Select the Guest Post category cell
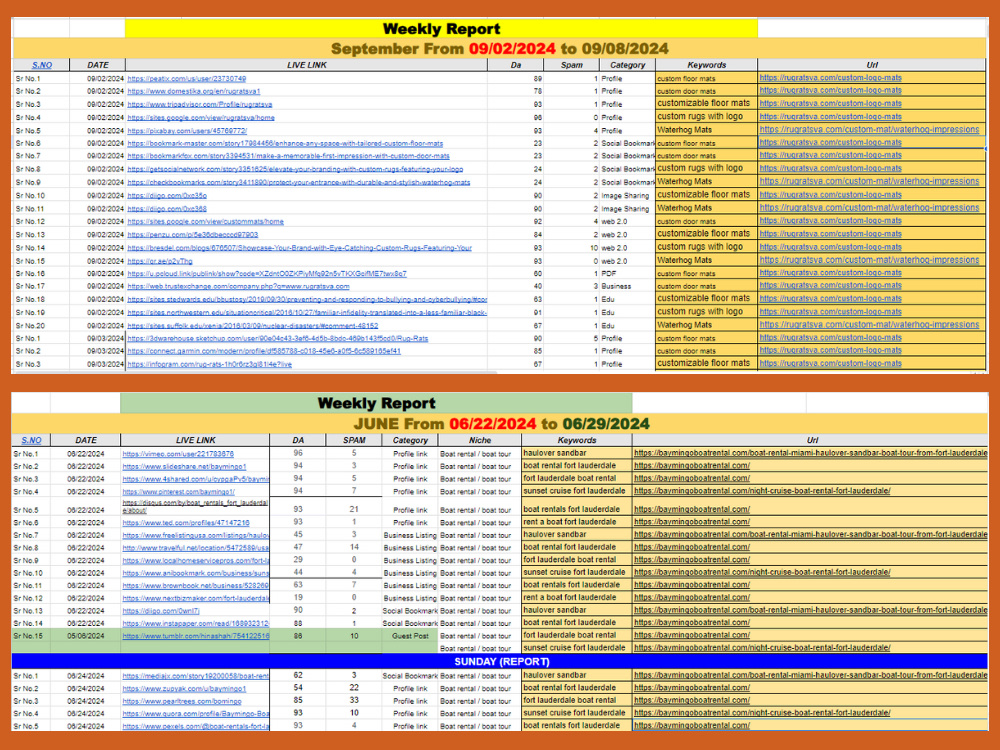Screen dimensions: 1000x750 click(410, 636)
